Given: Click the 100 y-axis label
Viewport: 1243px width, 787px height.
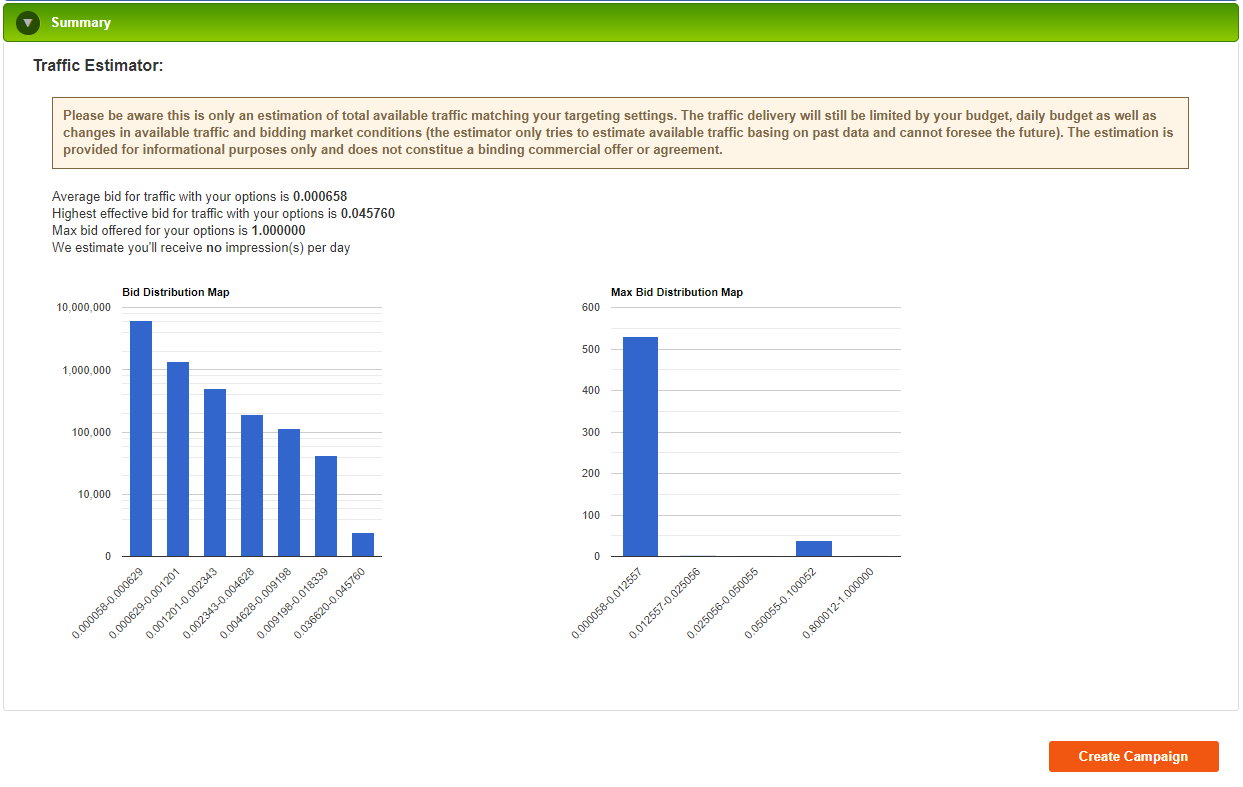Looking at the screenshot, I should tap(590, 515).
